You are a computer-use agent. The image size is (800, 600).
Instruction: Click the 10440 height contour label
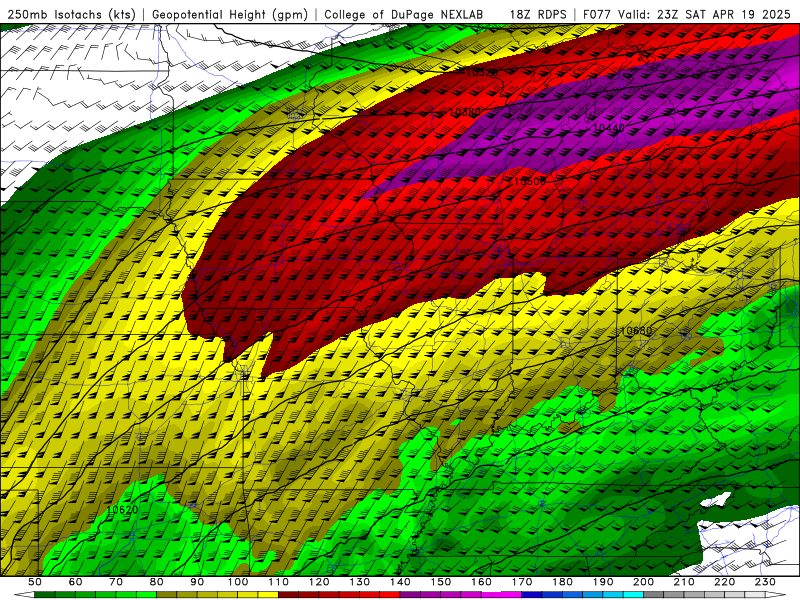point(609,127)
